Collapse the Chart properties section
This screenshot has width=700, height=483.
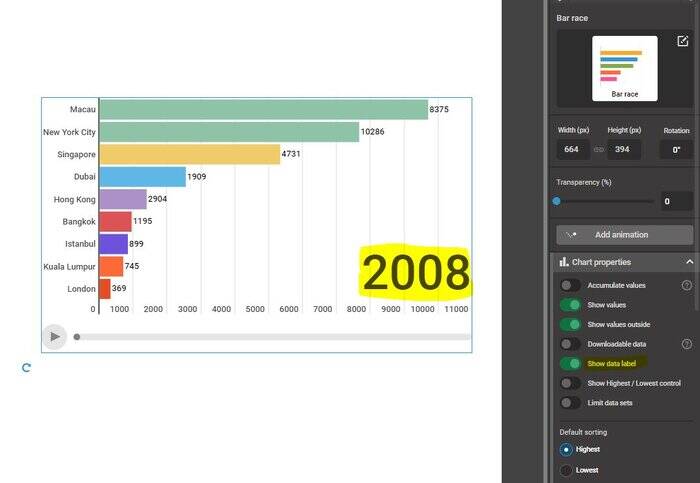coord(689,262)
